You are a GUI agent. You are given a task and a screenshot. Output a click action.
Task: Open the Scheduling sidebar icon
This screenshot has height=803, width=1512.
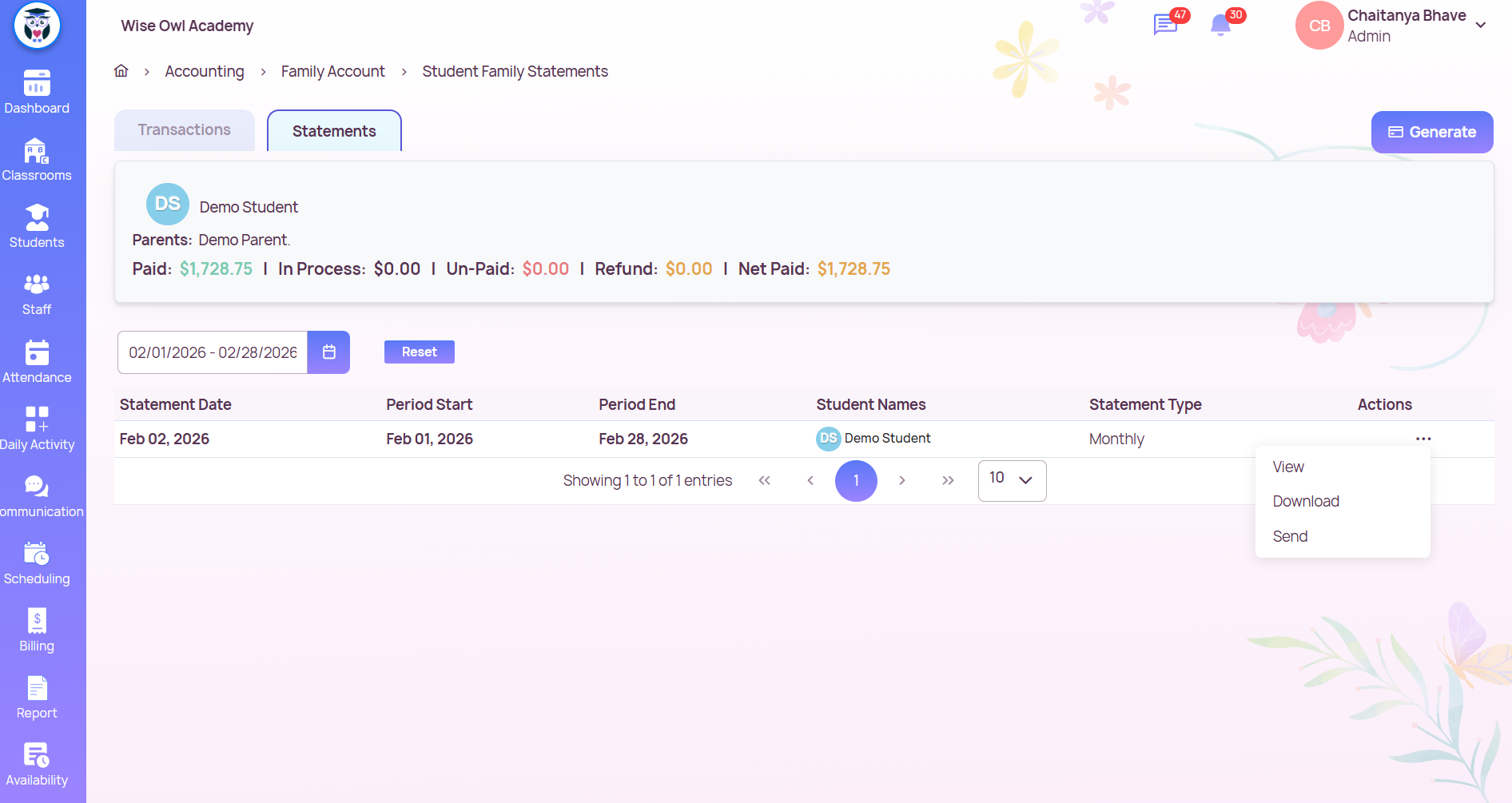(37, 554)
